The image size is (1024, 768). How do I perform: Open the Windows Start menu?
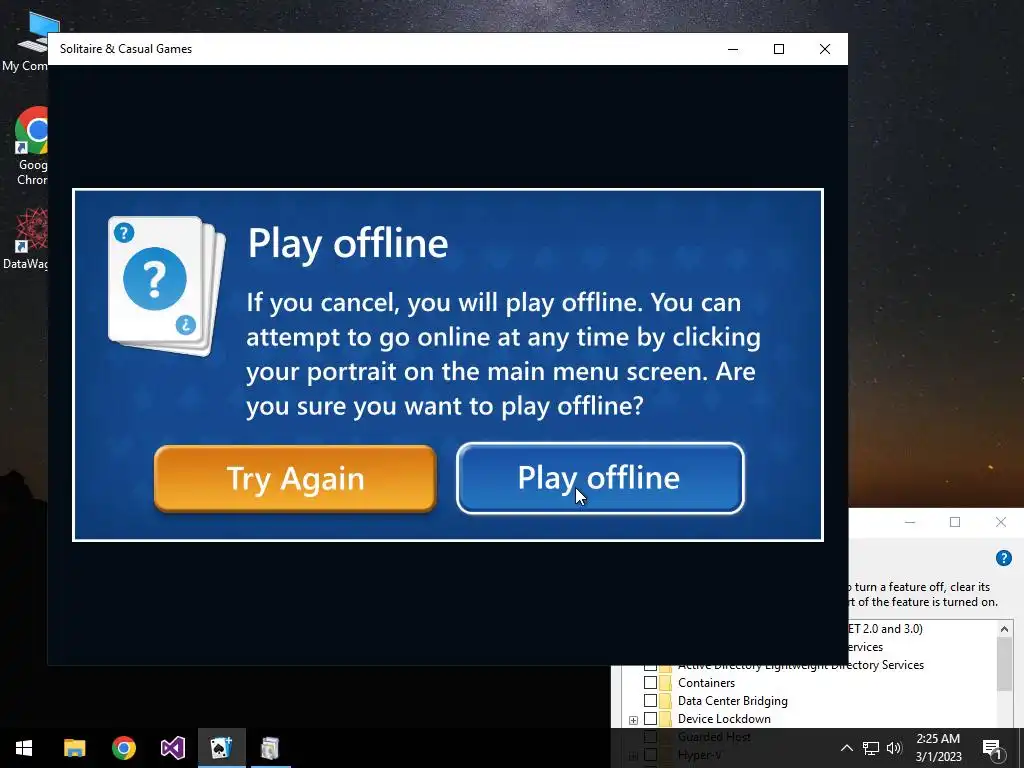(x=24, y=748)
